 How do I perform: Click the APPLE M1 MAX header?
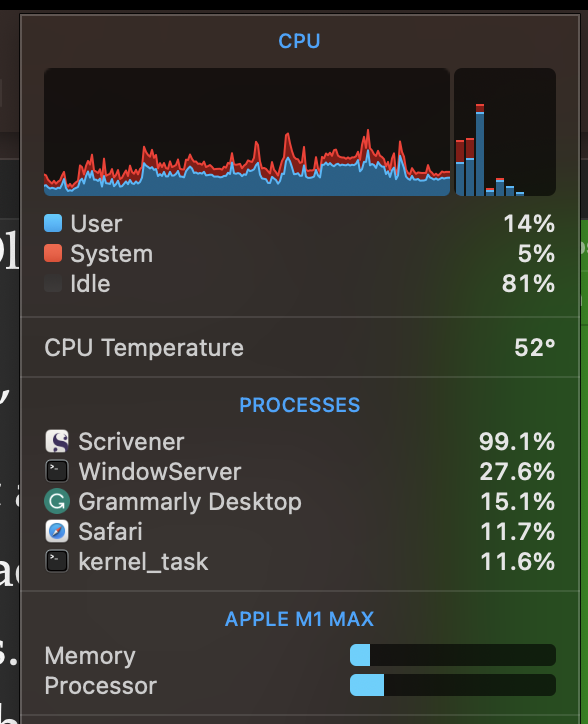coord(299,619)
